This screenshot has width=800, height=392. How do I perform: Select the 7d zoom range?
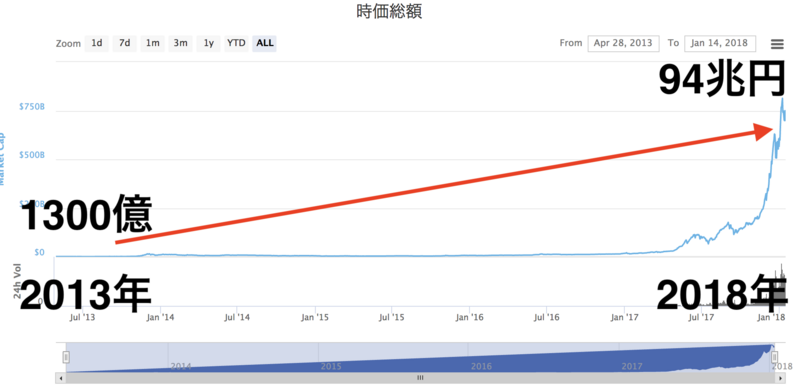124,43
